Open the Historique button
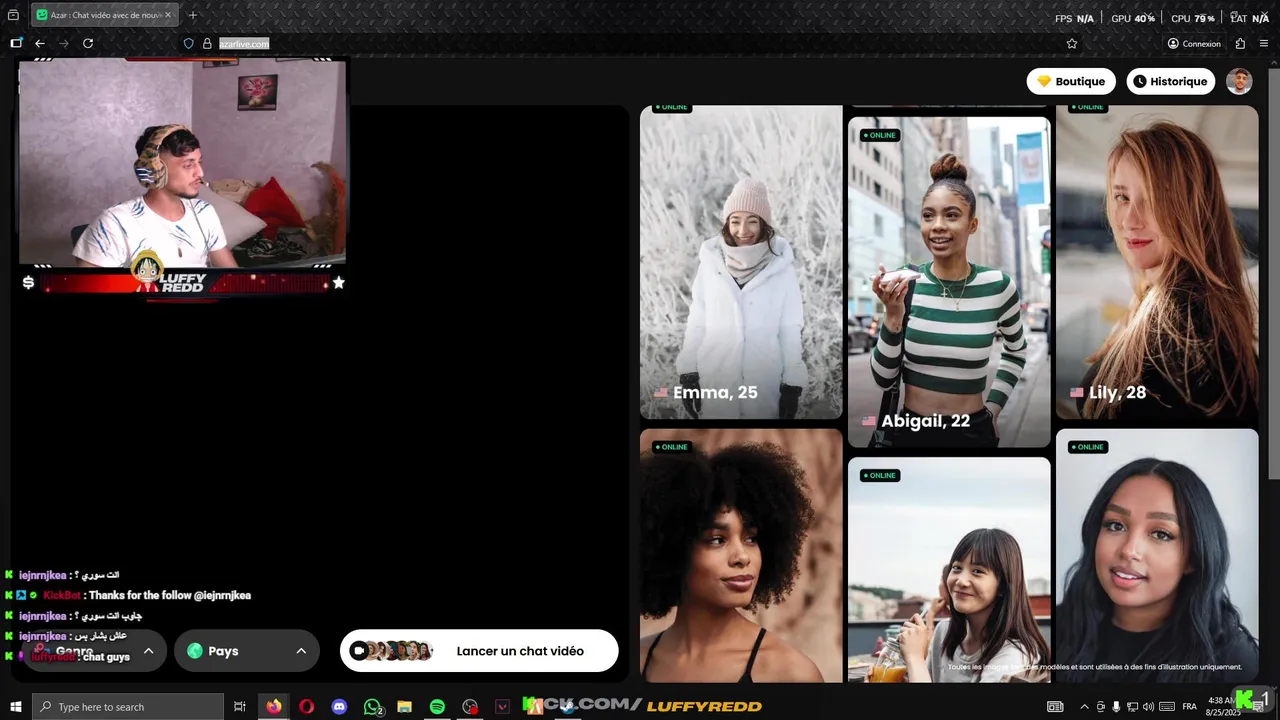The height and width of the screenshot is (720, 1280). (x=1170, y=81)
